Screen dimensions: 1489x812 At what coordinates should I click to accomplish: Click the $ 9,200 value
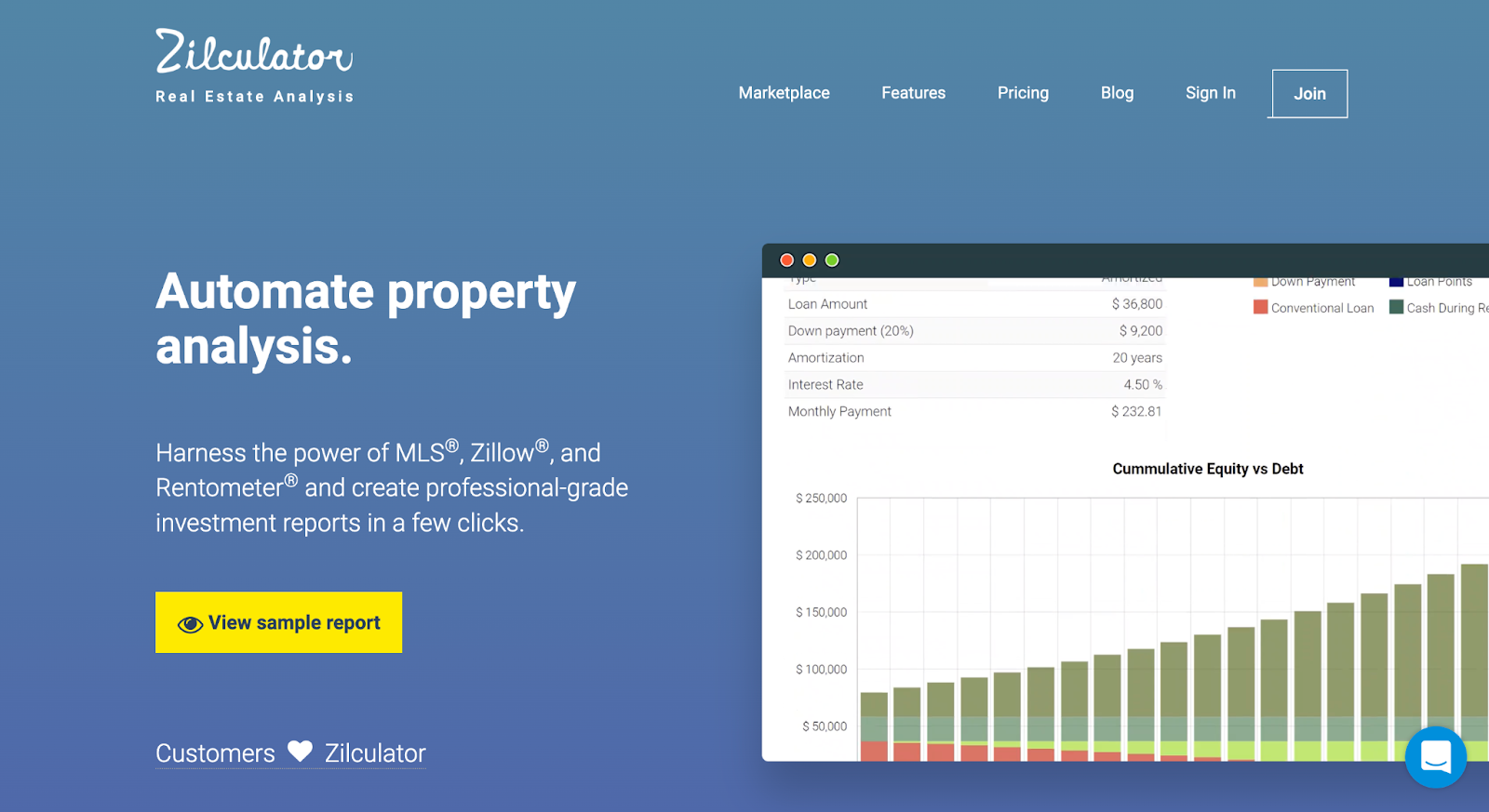click(1141, 331)
